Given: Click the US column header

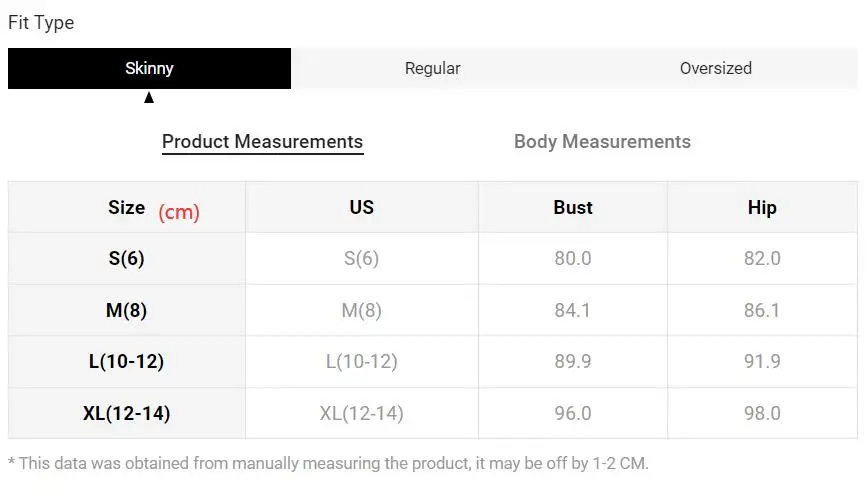Looking at the screenshot, I should pyautogui.click(x=362, y=207).
